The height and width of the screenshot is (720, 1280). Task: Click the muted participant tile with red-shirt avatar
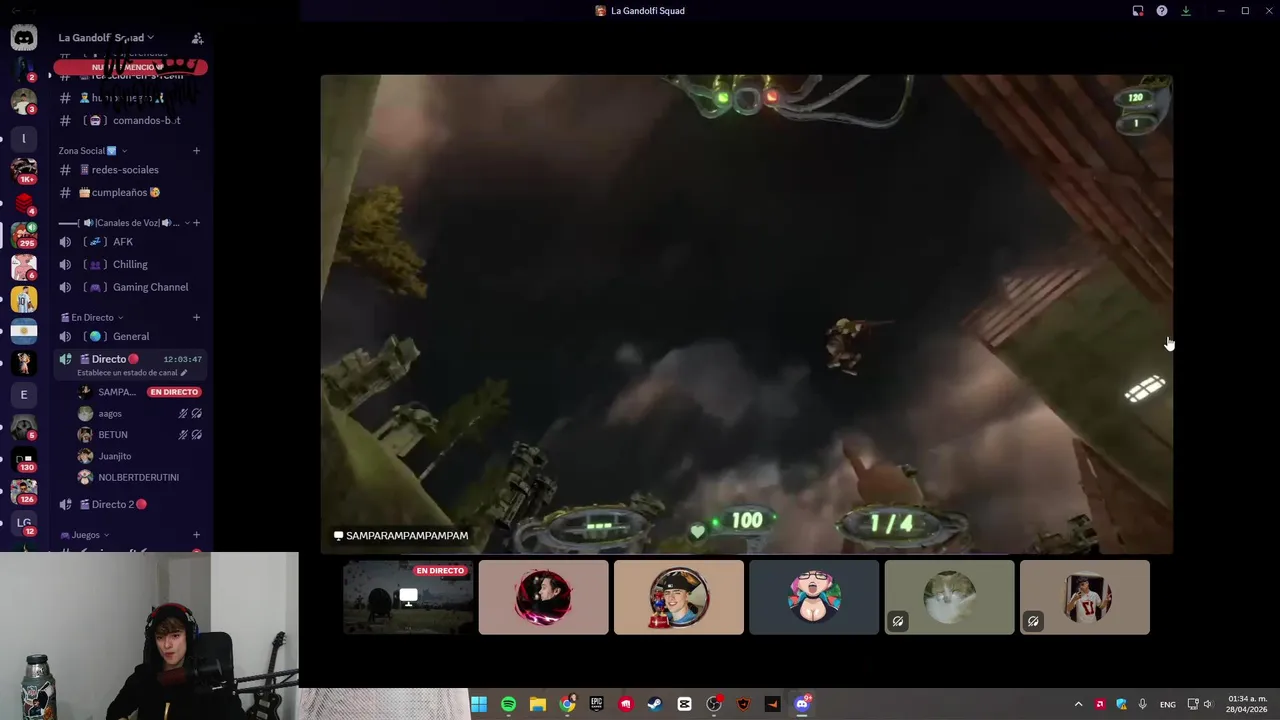click(1085, 597)
